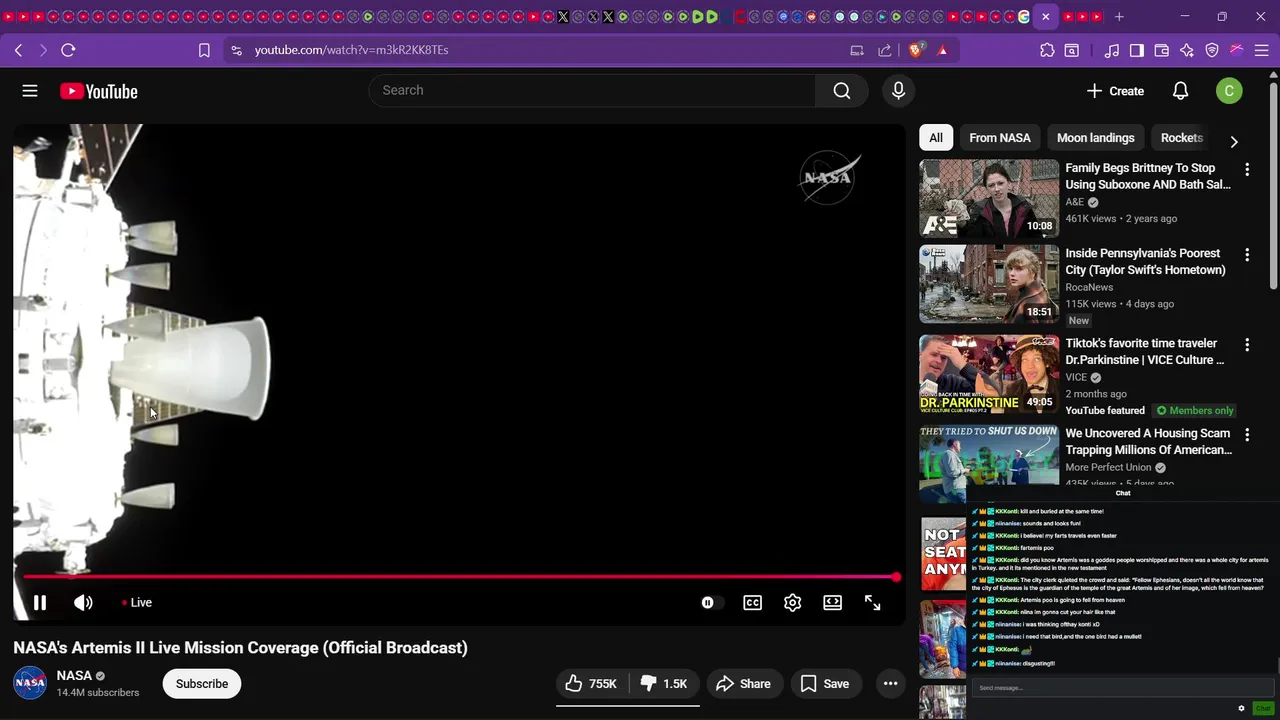Click the NASA channel avatar
Screen dimensions: 1280x720
[x=30, y=683]
